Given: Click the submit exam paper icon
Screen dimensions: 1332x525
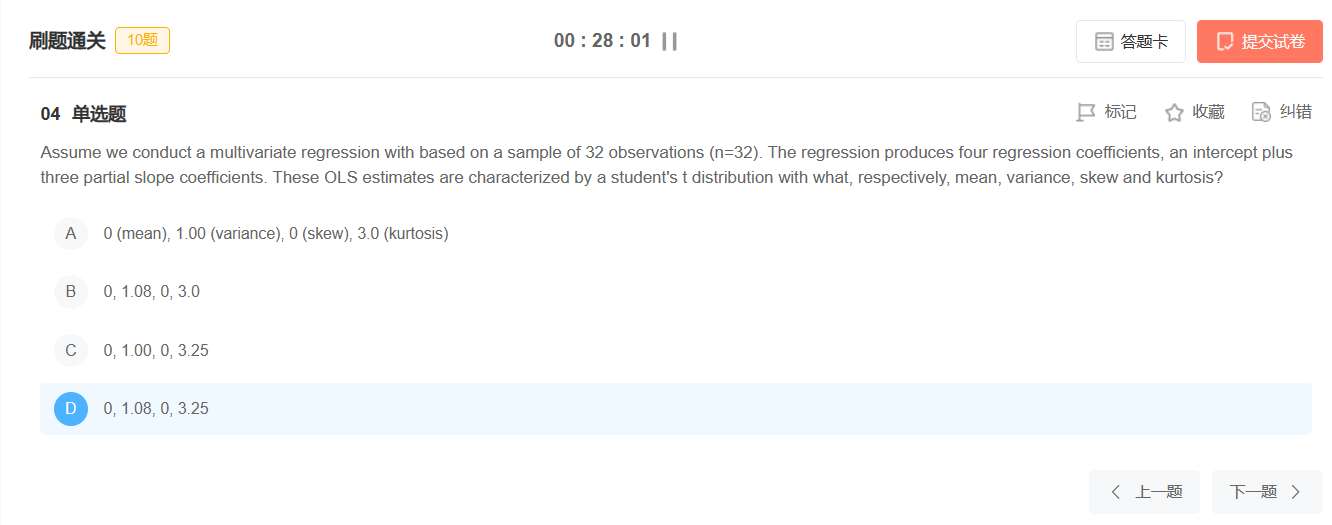Looking at the screenshot, I should (1225, 42).
